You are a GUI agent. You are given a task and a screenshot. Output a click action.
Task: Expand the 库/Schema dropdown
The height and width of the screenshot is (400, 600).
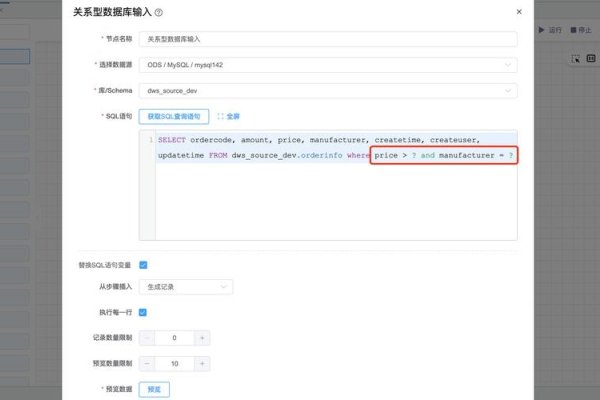coord(328,91)
